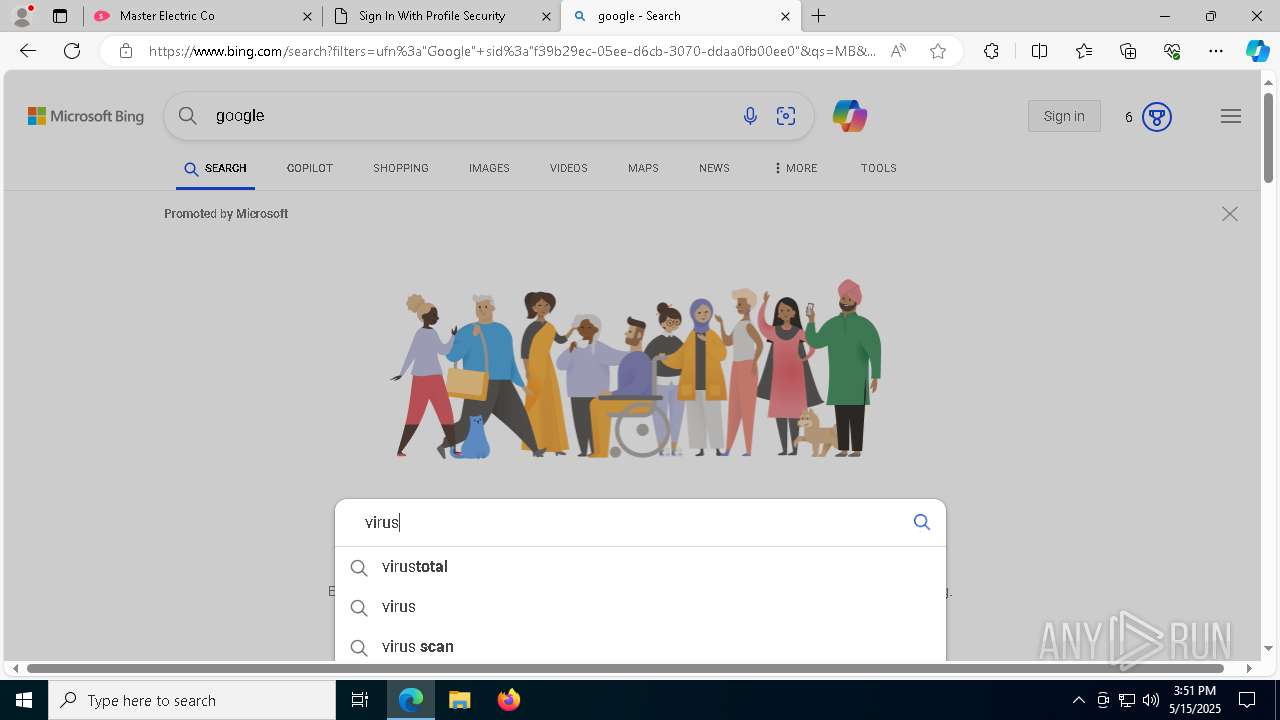1280x720 pixels.
Task: Switch to Master Electric Co tab
Action: point(202,16)
